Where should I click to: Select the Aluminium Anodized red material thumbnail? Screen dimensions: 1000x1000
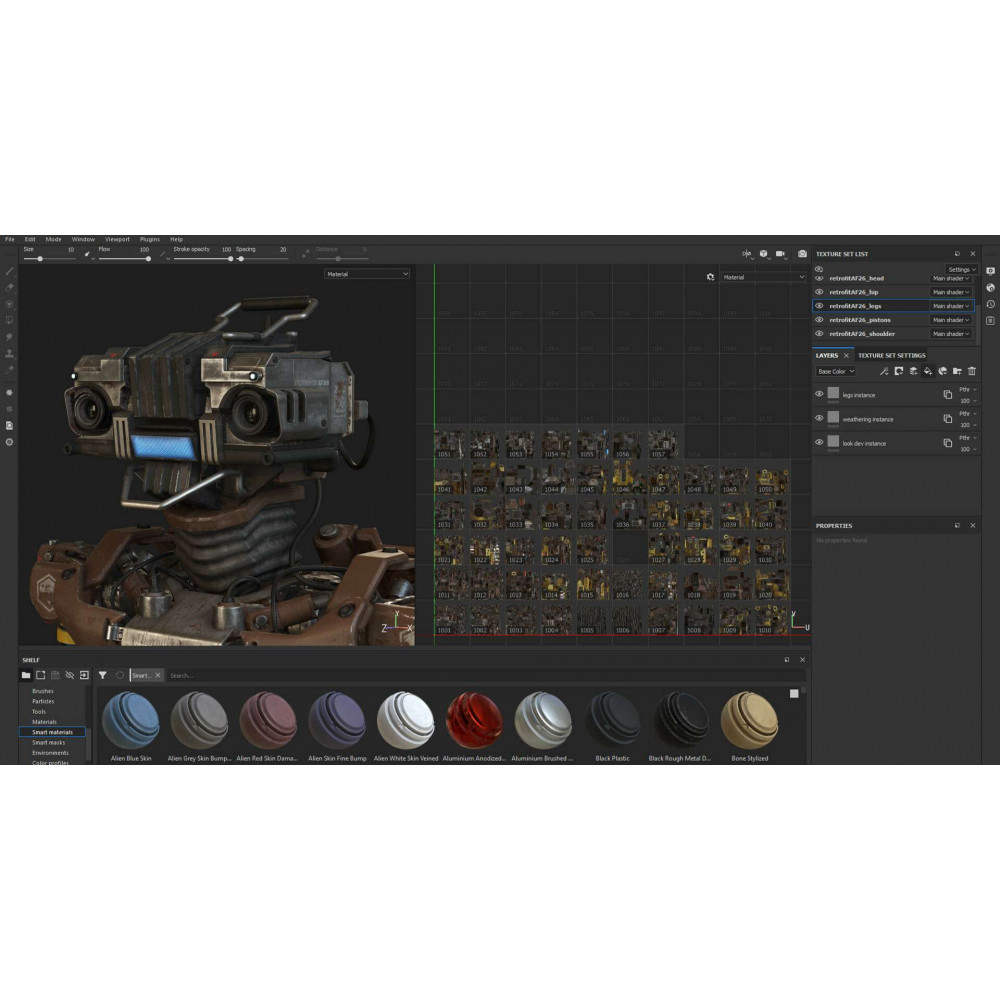pos(474,720)
